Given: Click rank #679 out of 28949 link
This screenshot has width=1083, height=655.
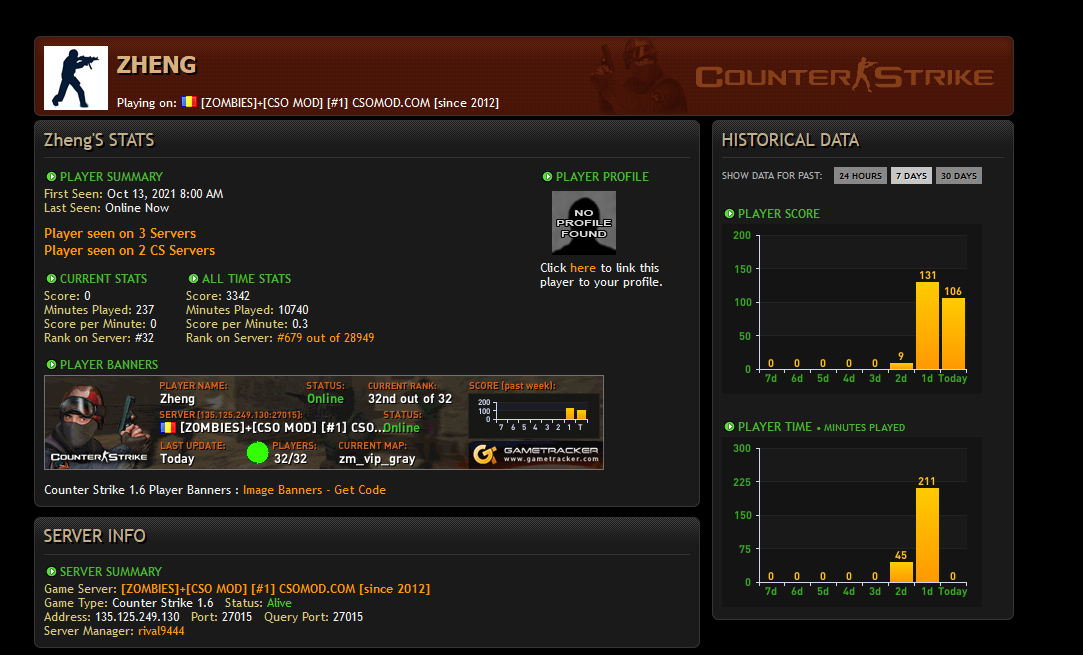Looking at the screenshot, I should pyautogui.click(x=325, y=338).
